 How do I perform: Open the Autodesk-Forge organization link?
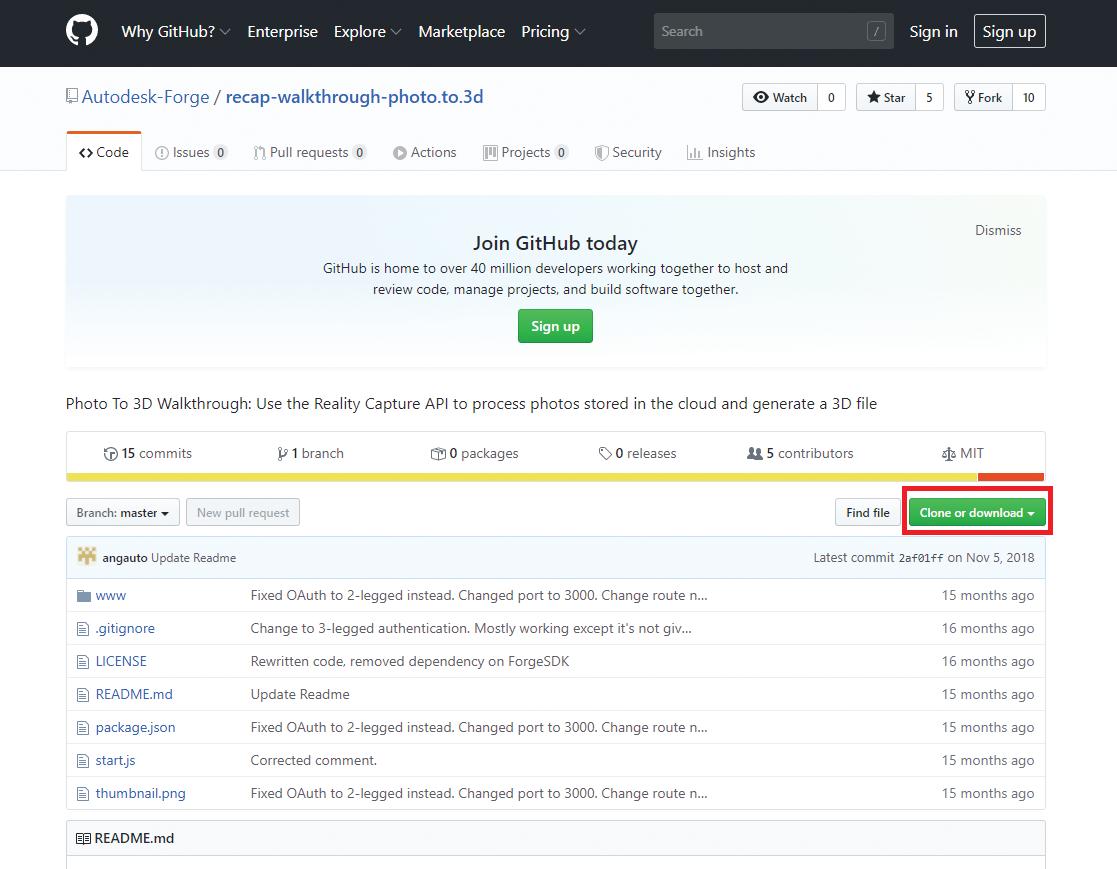[145, 97]
